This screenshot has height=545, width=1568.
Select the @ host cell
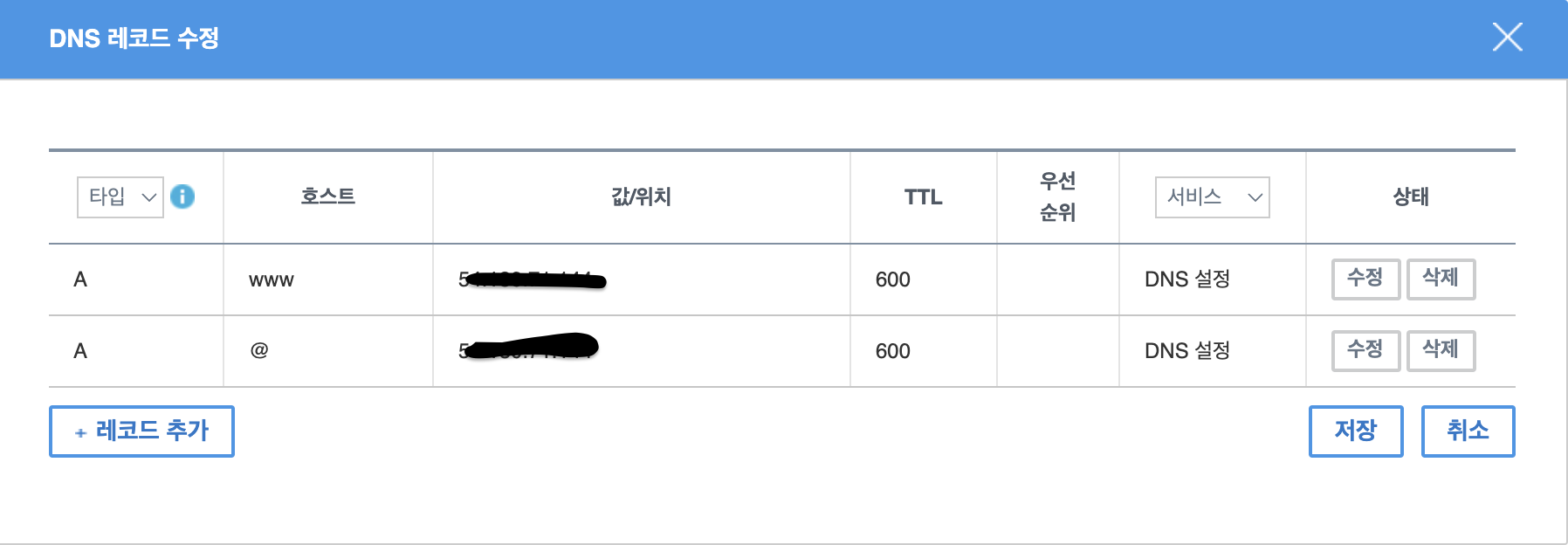coord(328,351)
